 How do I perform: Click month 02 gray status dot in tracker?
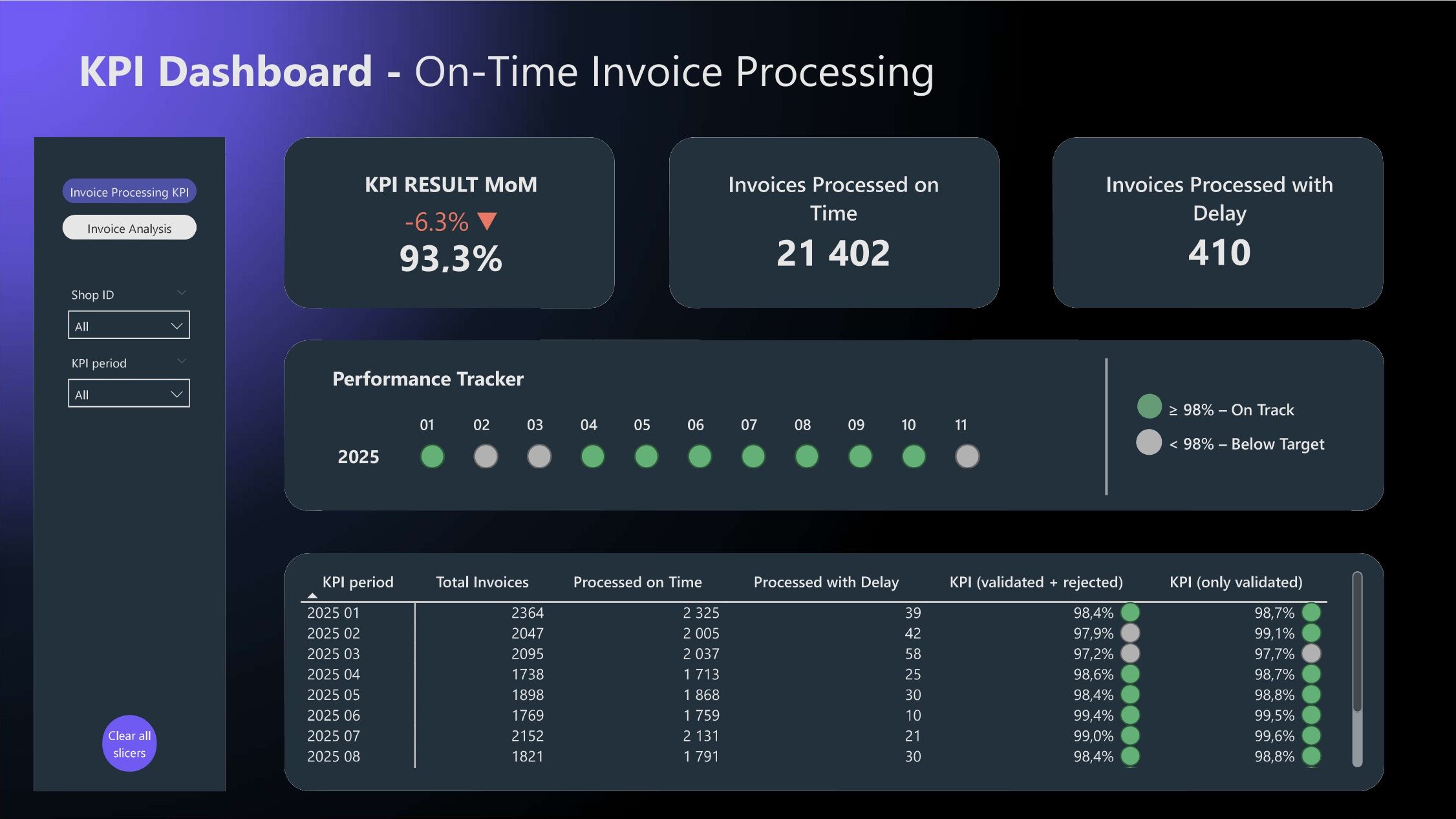coord(486,456)
